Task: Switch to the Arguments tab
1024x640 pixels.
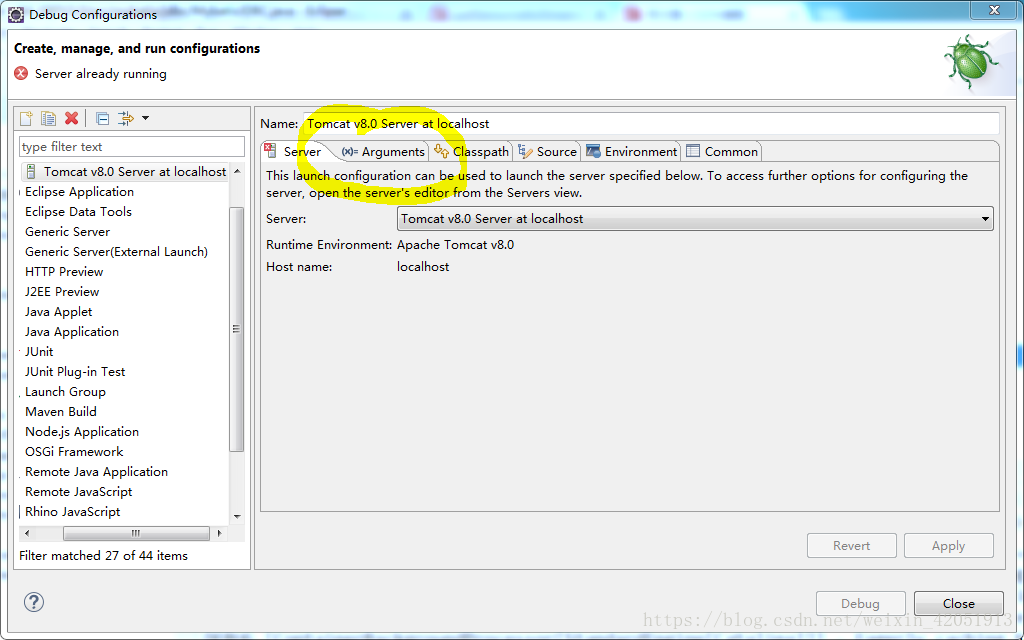Action: coord(383,152)
